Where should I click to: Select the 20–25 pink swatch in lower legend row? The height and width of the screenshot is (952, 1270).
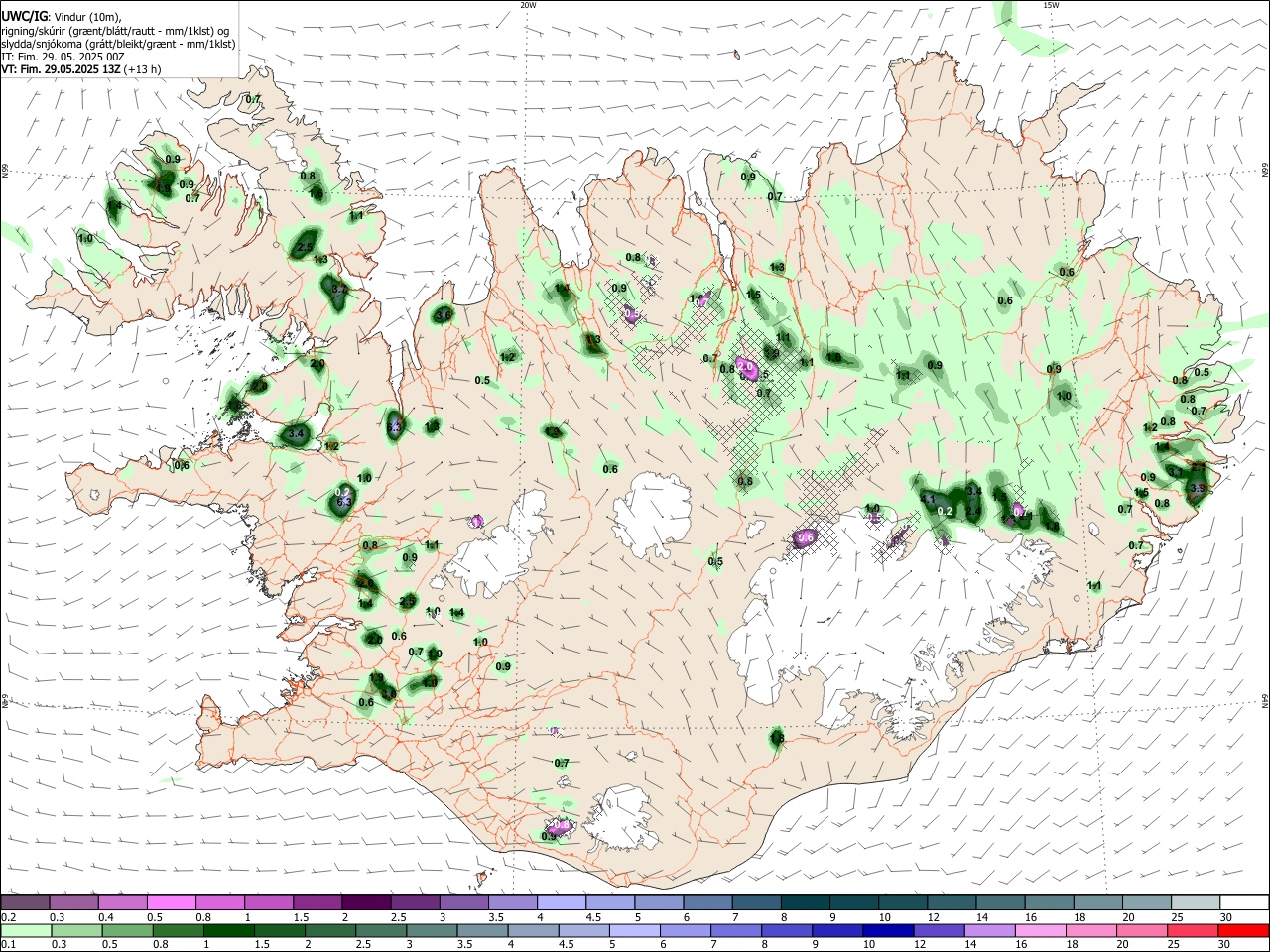point(1142,930)
